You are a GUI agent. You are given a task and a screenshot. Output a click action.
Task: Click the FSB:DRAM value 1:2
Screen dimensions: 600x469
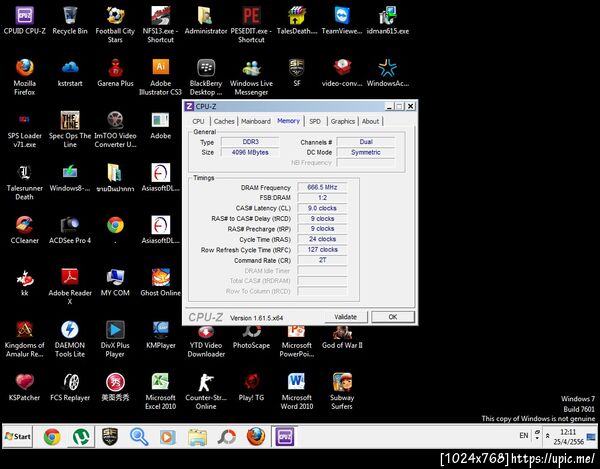tap(322, 198)
